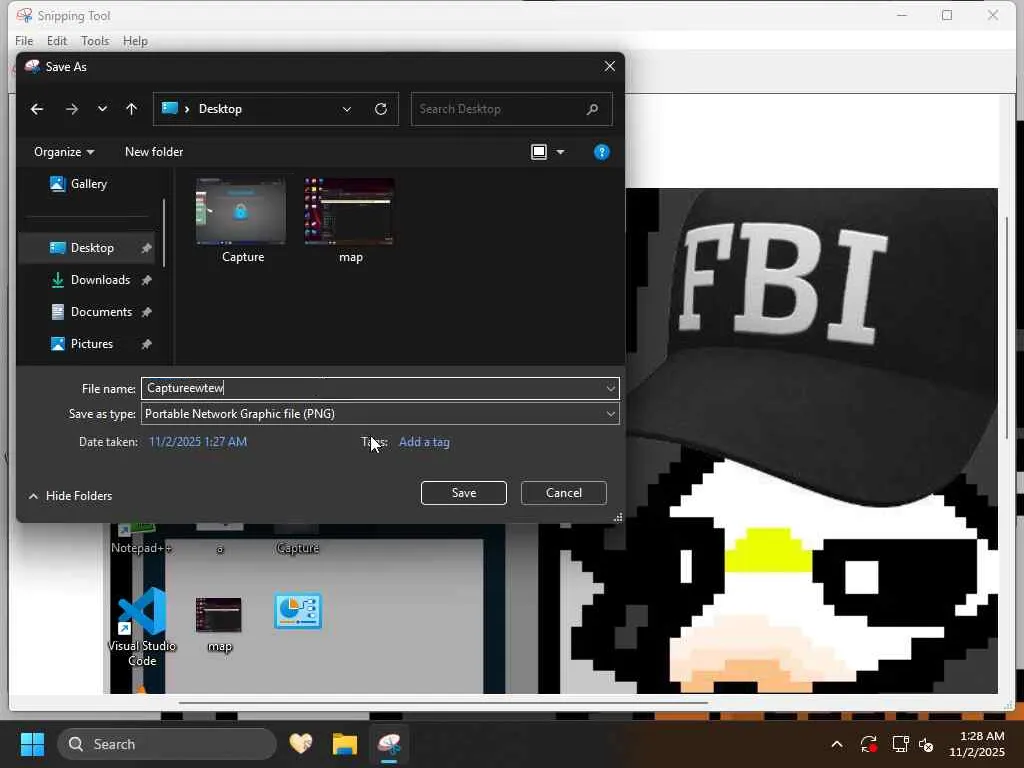Open network display tray icon

click(x=901, y=744)
